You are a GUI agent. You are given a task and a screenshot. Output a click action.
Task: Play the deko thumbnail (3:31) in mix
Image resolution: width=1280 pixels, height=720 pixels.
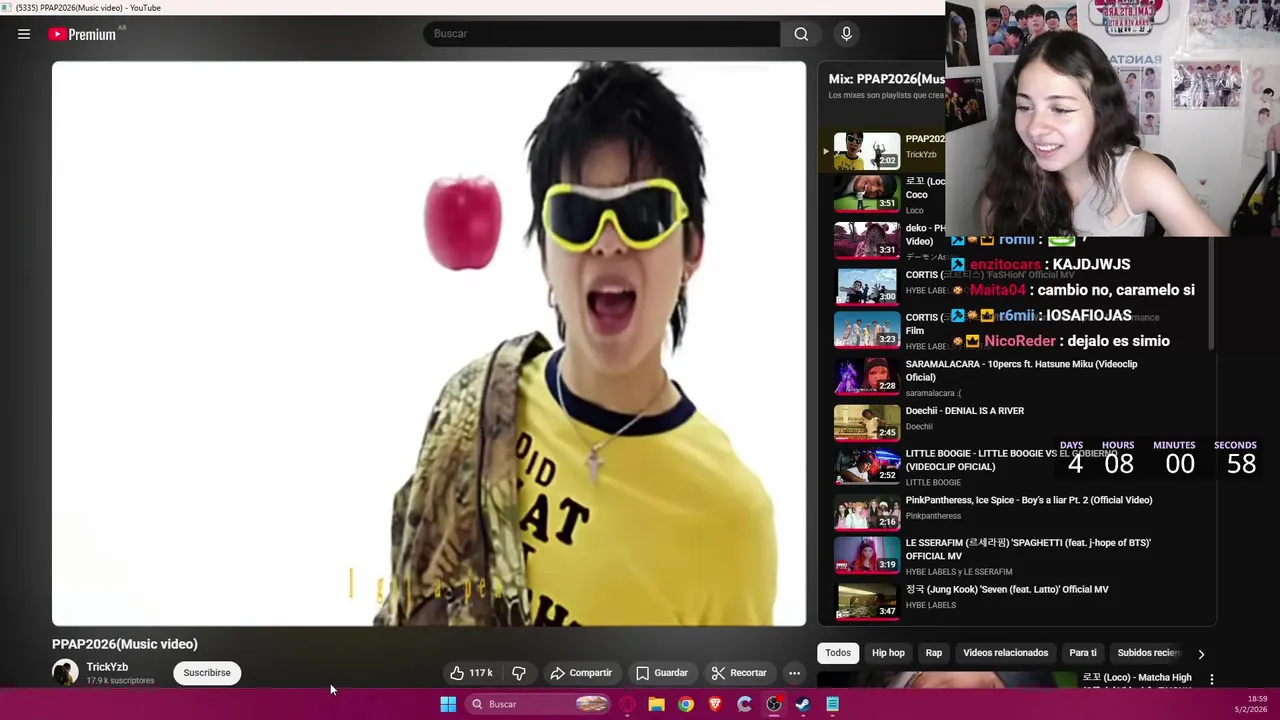(x=867, y=240)
